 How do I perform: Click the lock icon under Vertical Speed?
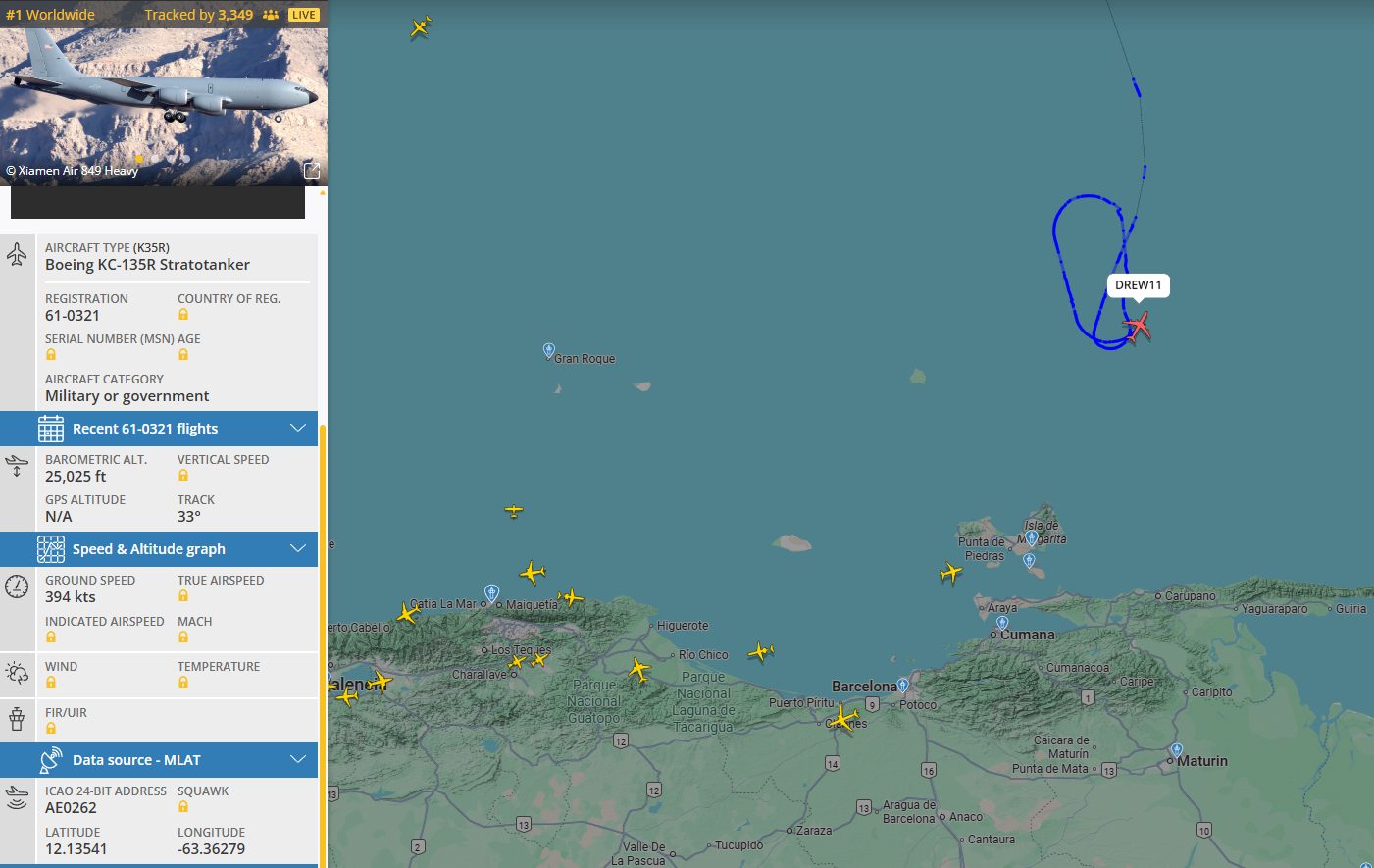(x=183, y=476)
